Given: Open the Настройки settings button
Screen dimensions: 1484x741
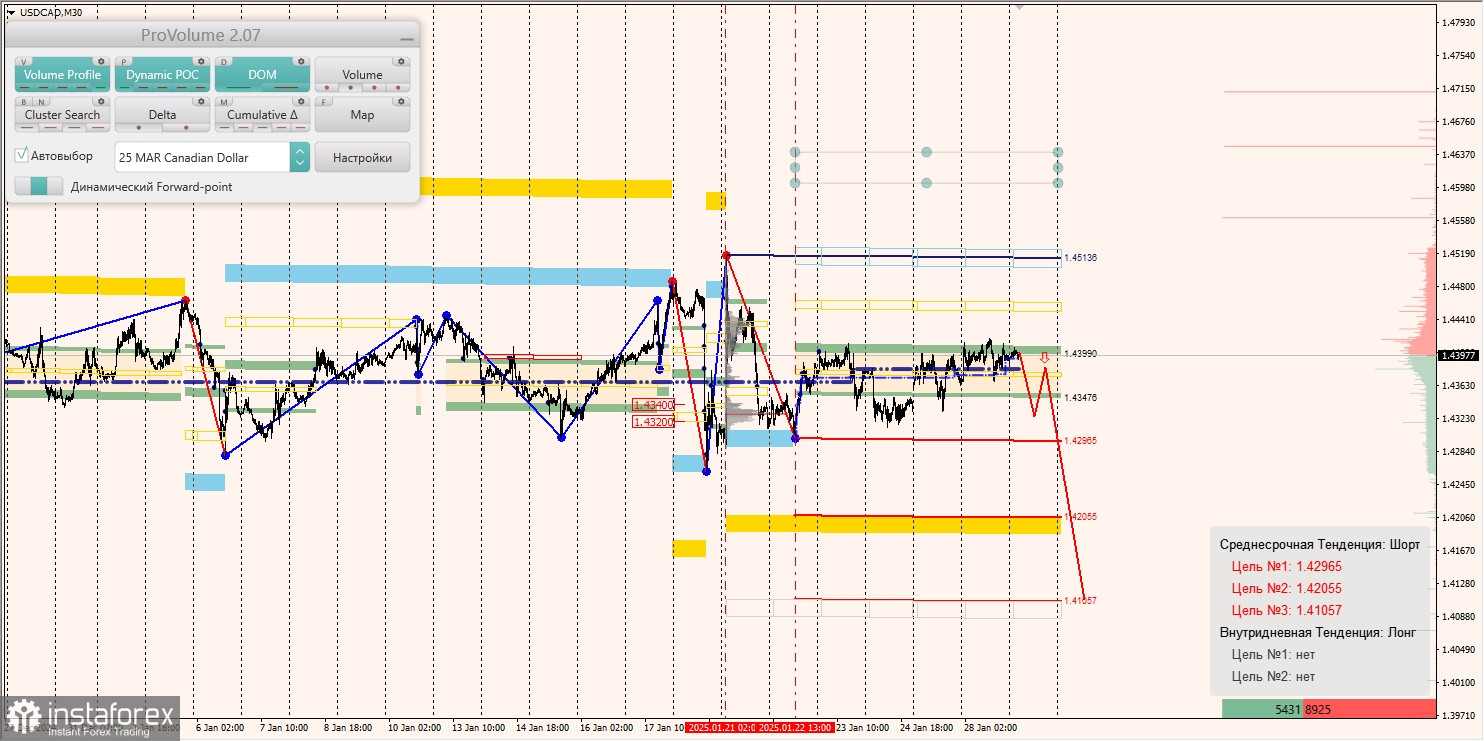Looking at the screenshot, I should tap(362, 157).
